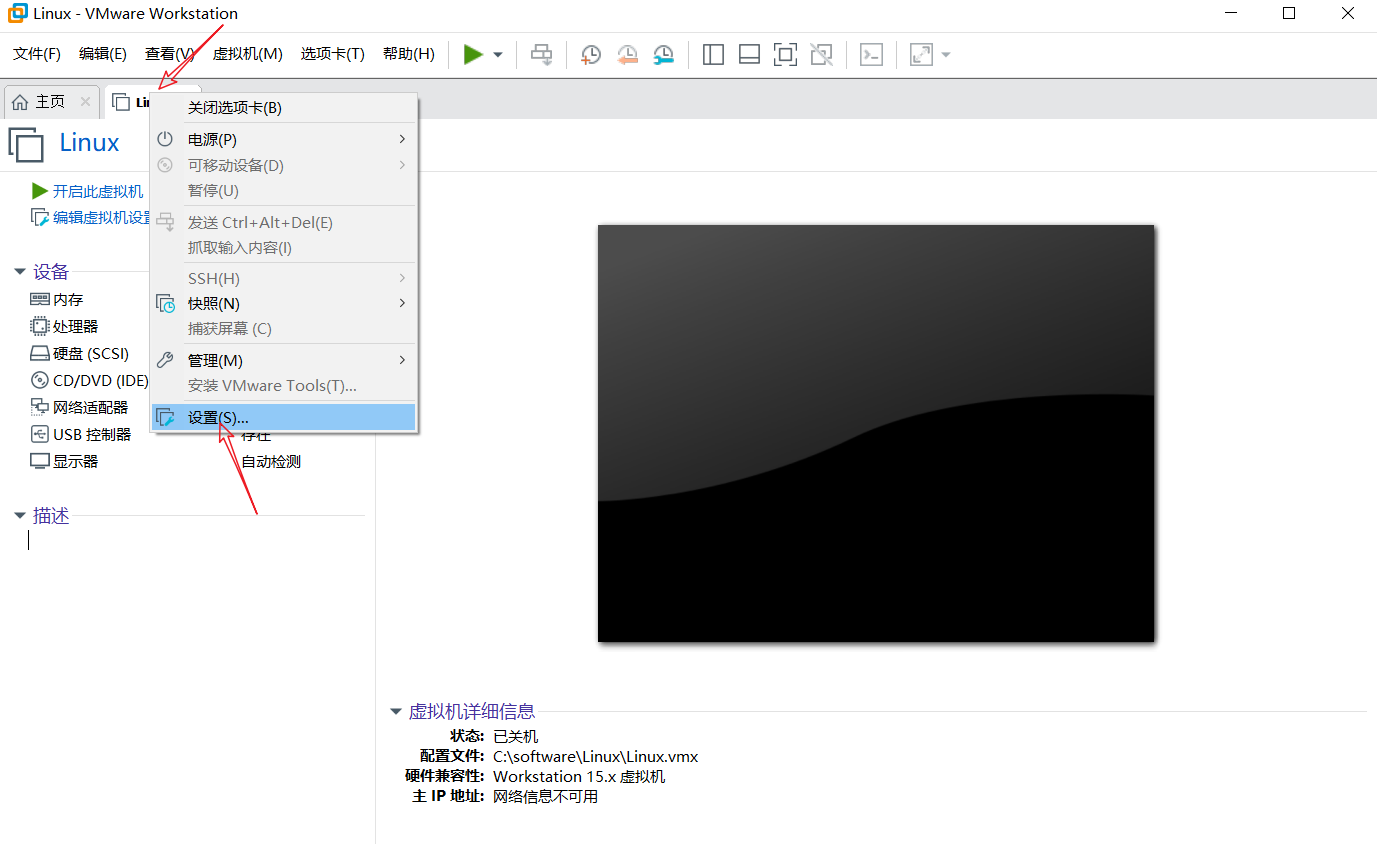Click the revert to snapshot toolbar icon
The width and height of the screenshot is (1377, 844).
tap(627, 54)
